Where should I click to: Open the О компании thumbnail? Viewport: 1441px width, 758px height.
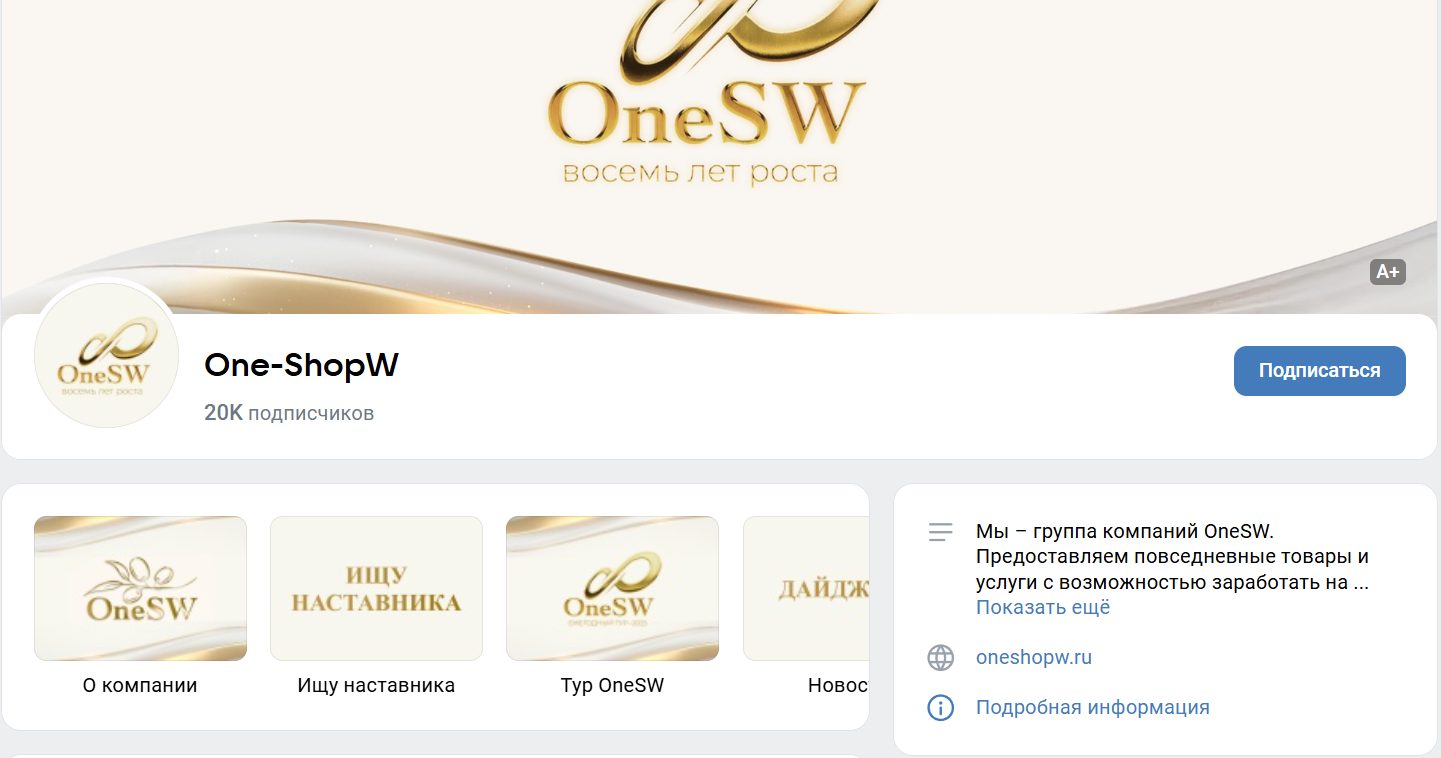pyautogui.click(x=140, y=588)
